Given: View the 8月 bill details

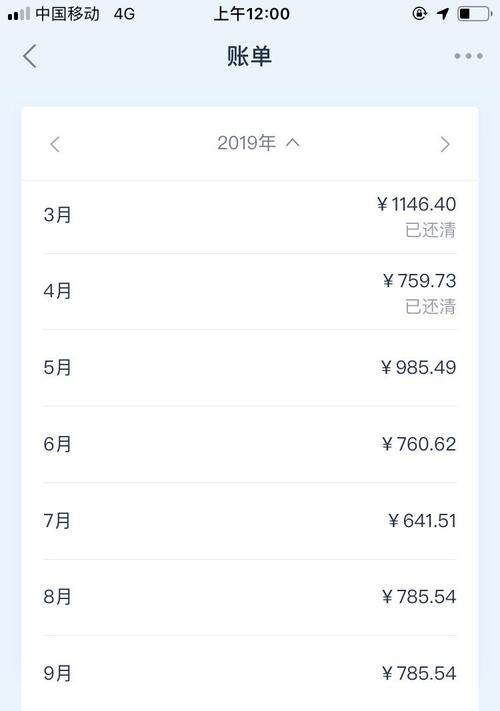Looking at the screenshot, I should tap(250, 597).
